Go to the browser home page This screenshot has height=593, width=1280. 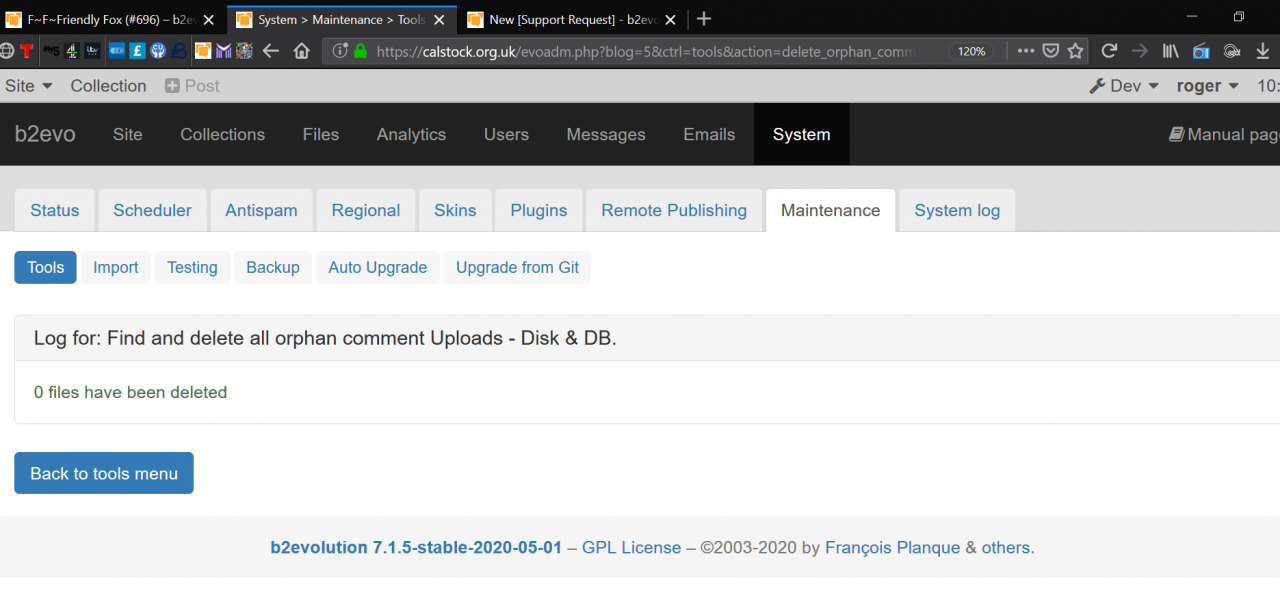click(301, 51)
